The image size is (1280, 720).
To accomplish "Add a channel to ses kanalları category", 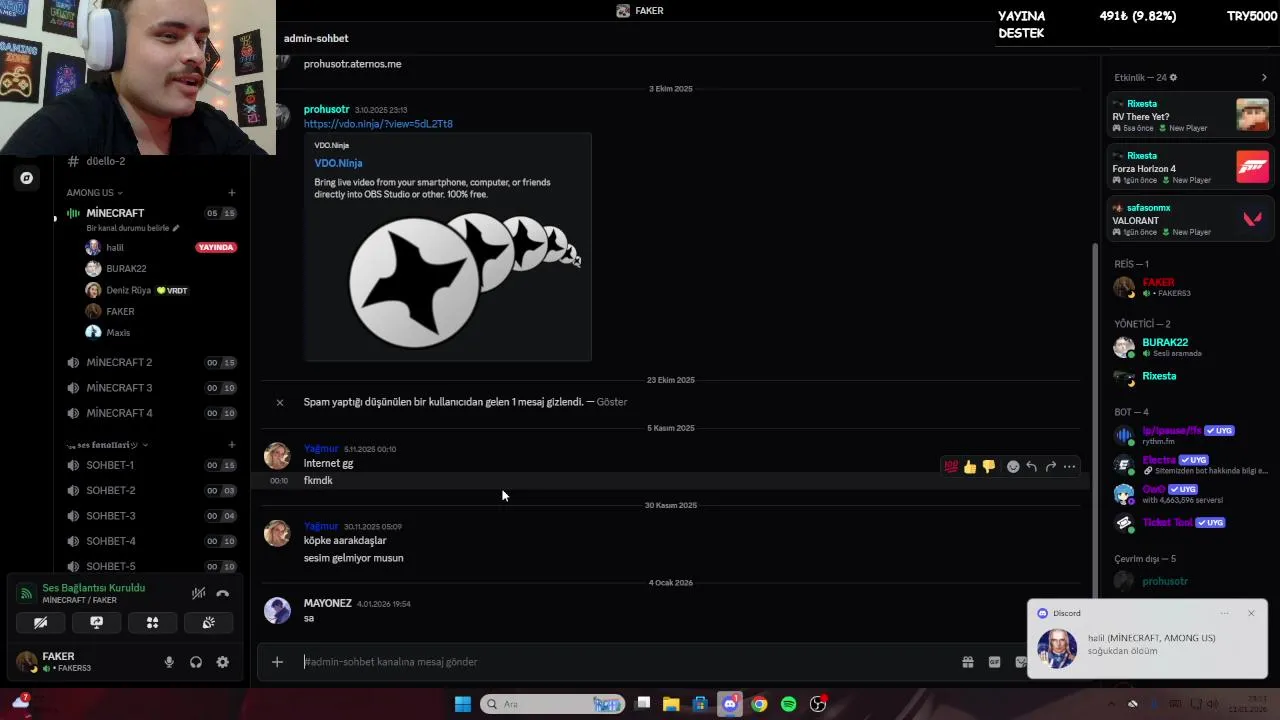I will tap(231, 445).
